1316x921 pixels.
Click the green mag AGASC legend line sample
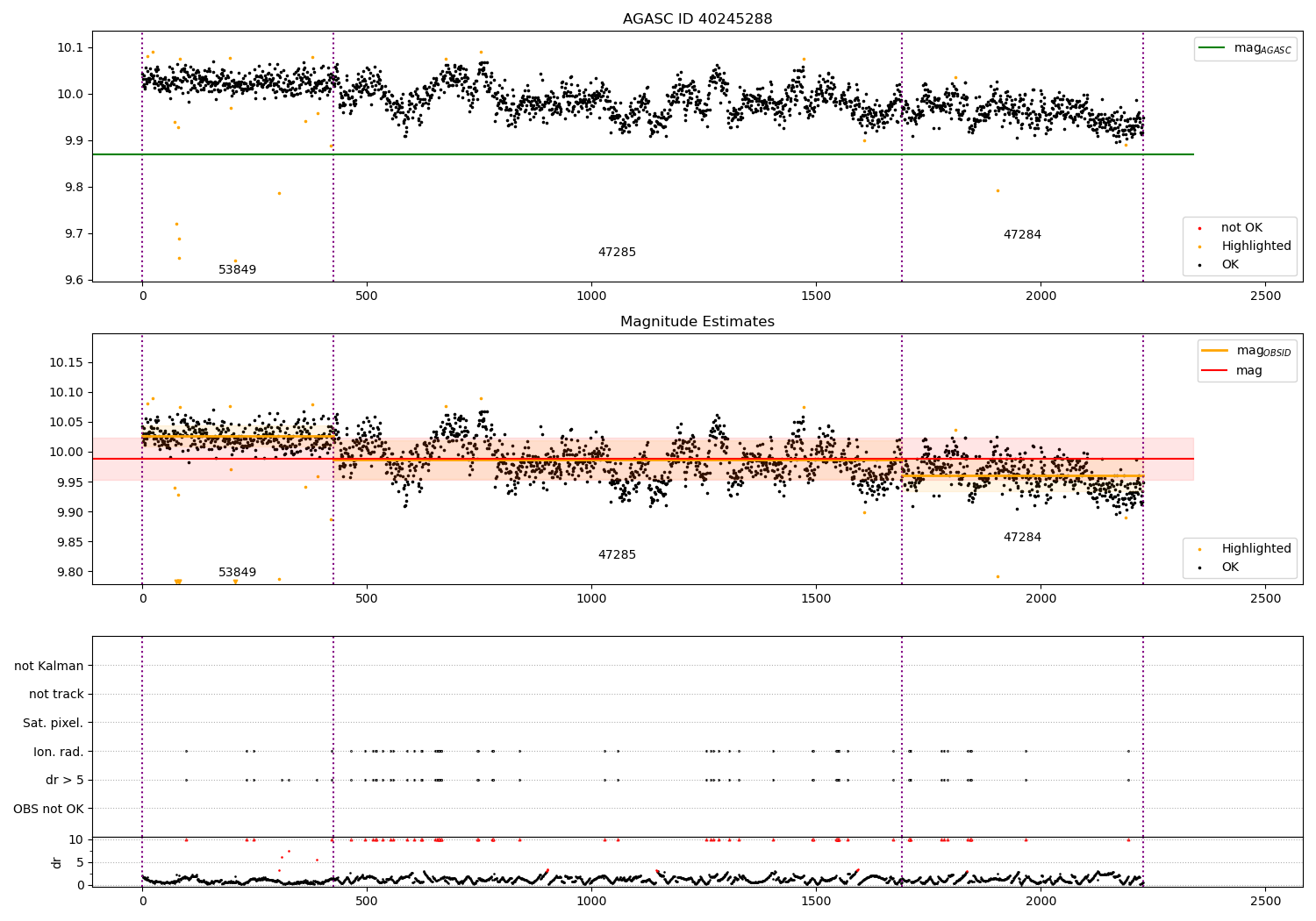pos(1212,48)
